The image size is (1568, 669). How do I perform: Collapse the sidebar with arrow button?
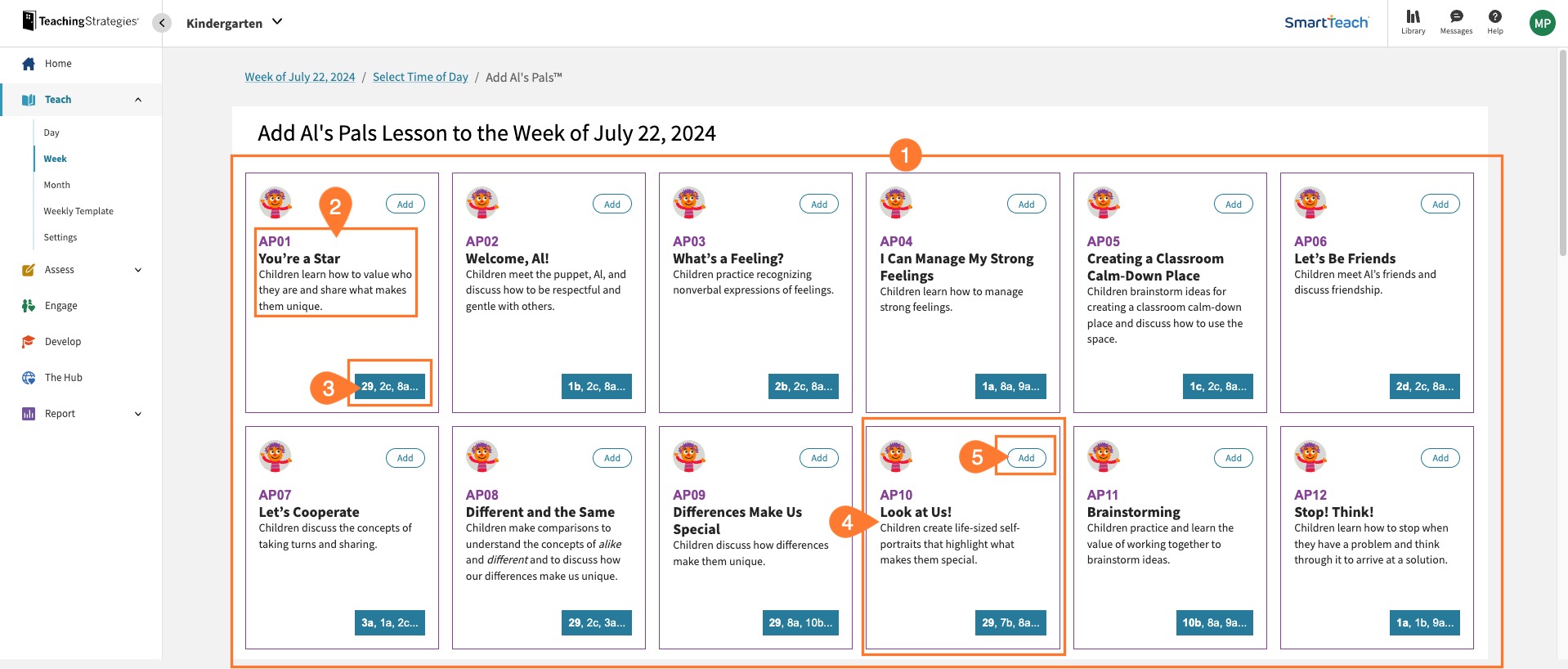162,23
